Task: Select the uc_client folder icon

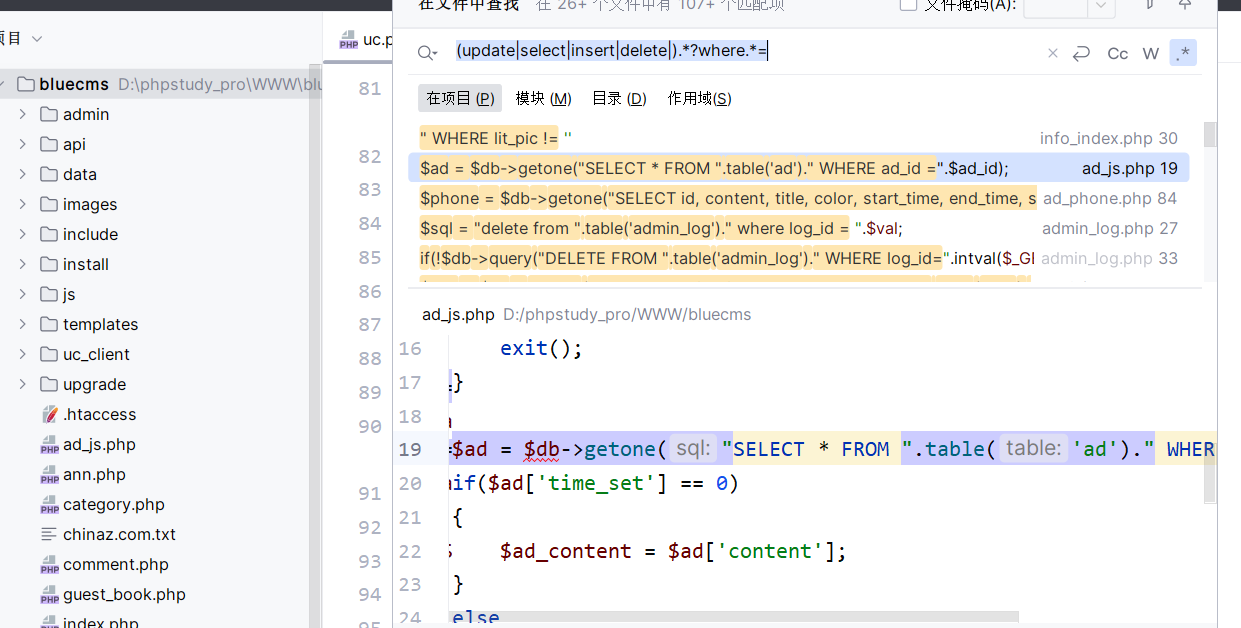Action: point(49,354)
